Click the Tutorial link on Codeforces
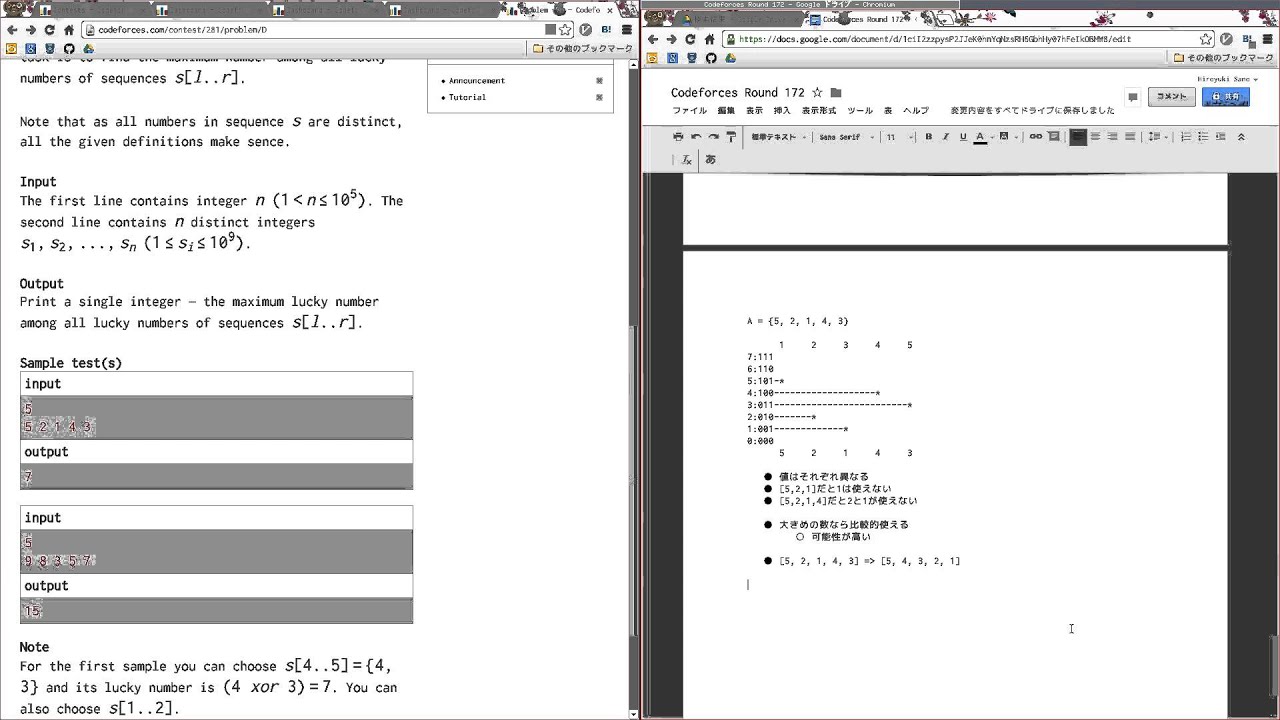The height and width of the screenshot is (720, 1280). point(467,97)
